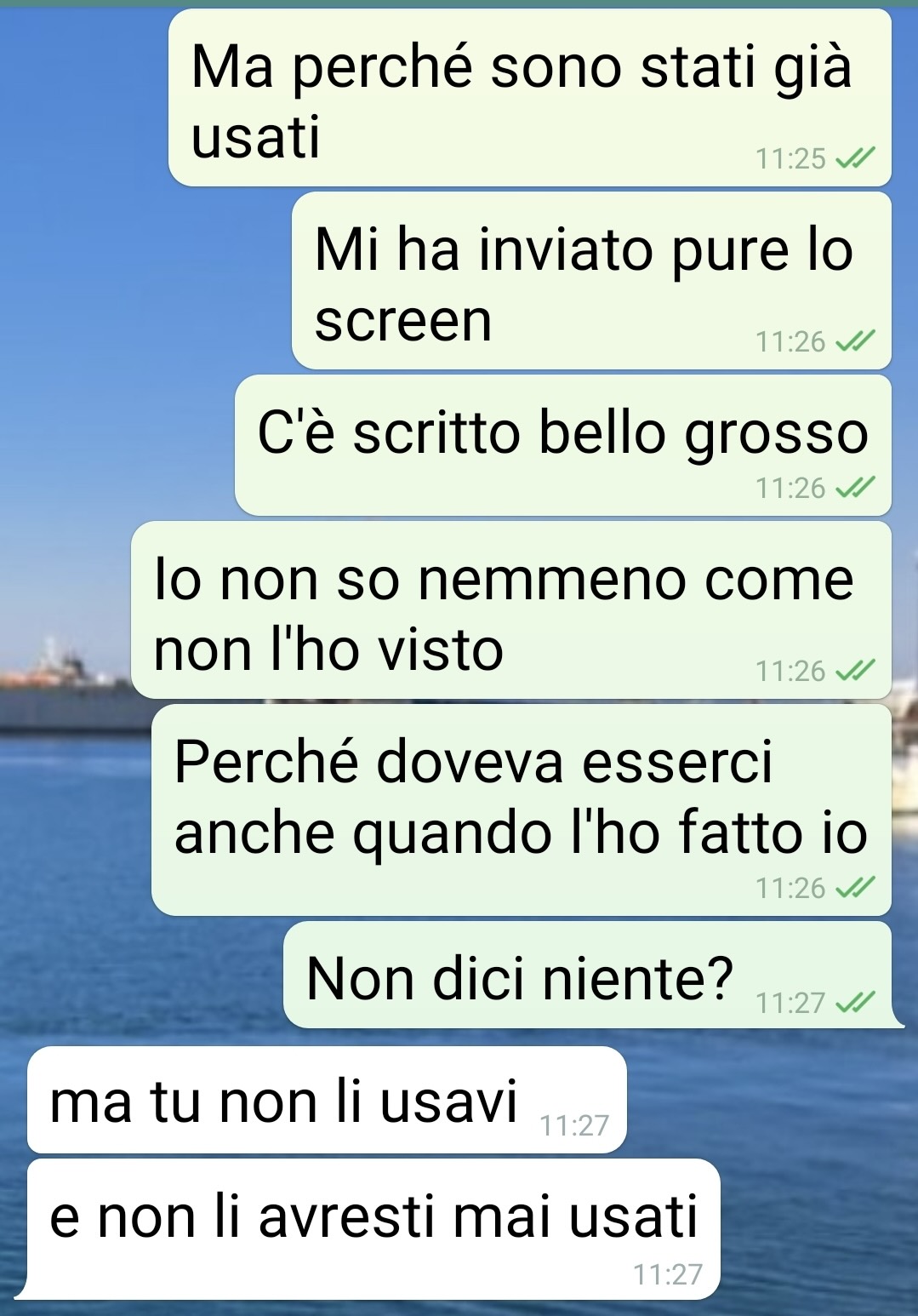The image size is (918, 1316).
Task: Click read ticks on 'C'è scritto bello grosso'
Action: click(855, 488)
